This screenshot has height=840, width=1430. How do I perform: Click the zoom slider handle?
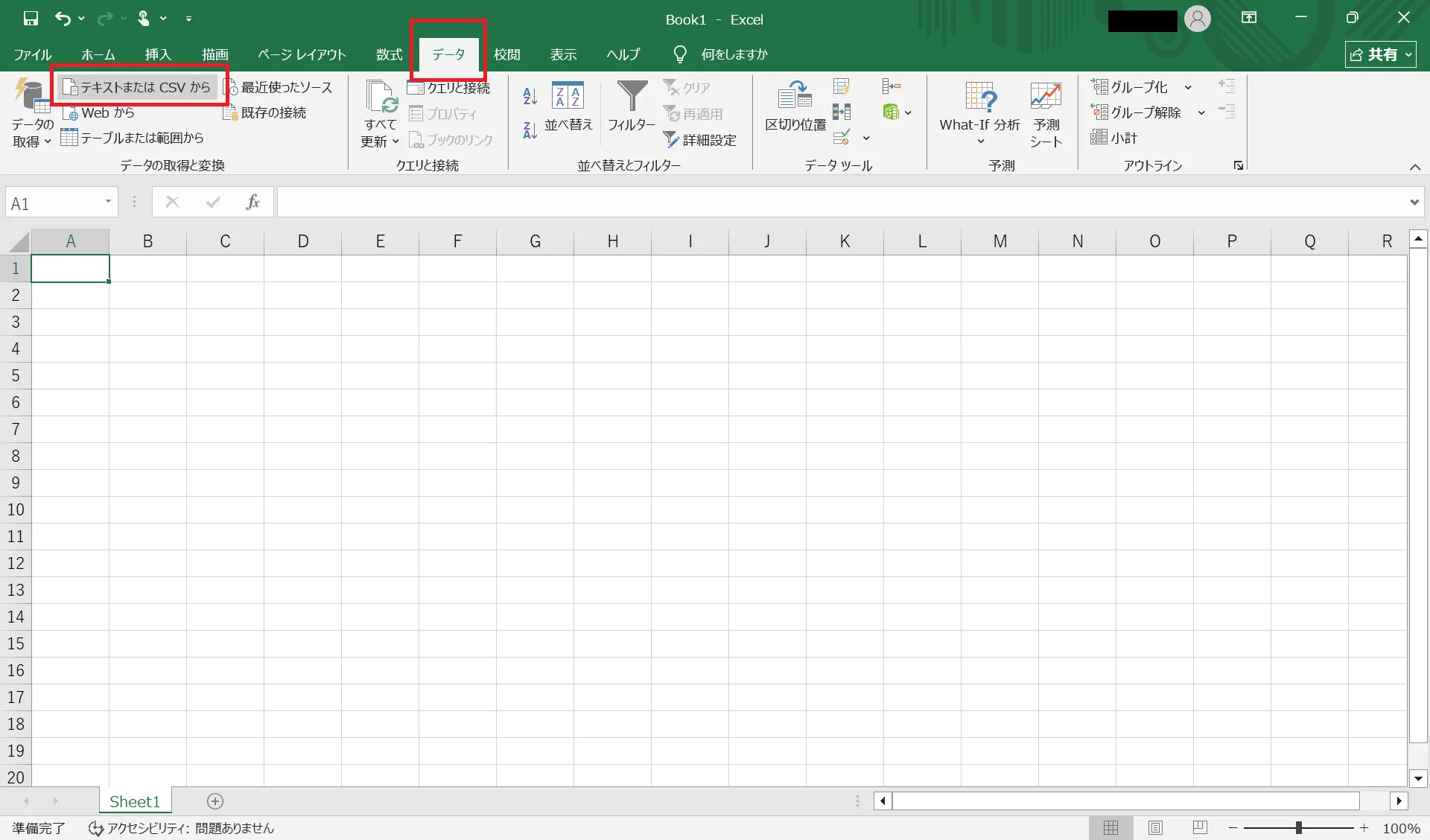point(1298,827)
